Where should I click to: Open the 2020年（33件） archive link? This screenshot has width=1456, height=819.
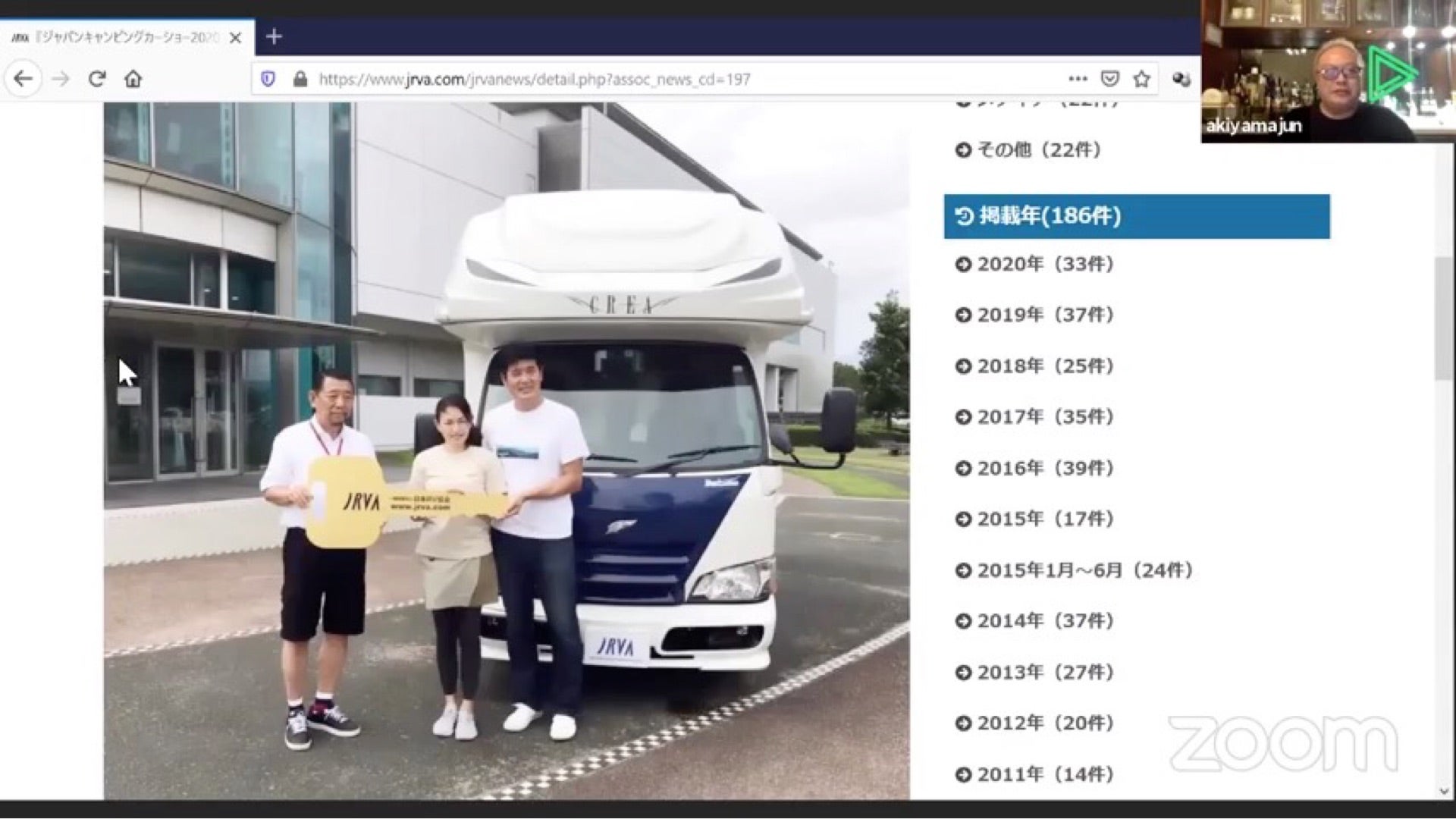(1035, 265)
